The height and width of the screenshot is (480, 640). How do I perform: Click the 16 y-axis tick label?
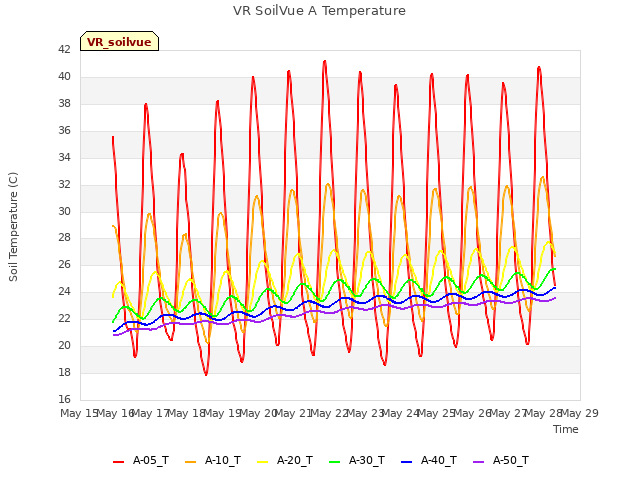tap(64, 399)
